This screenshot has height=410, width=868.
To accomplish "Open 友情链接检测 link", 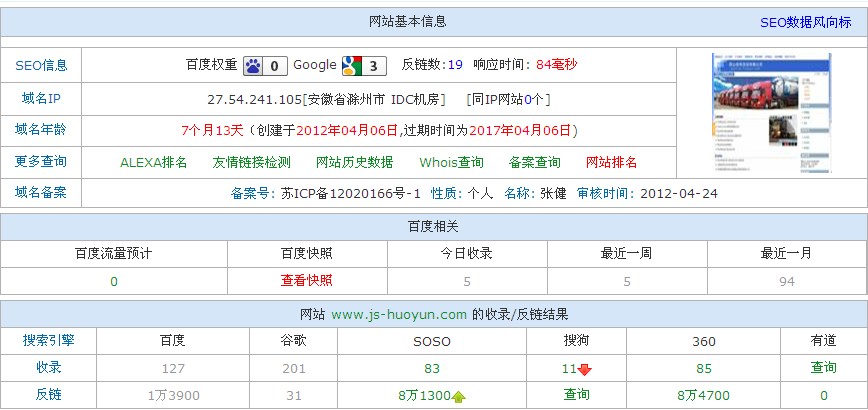I will point(251,162).
